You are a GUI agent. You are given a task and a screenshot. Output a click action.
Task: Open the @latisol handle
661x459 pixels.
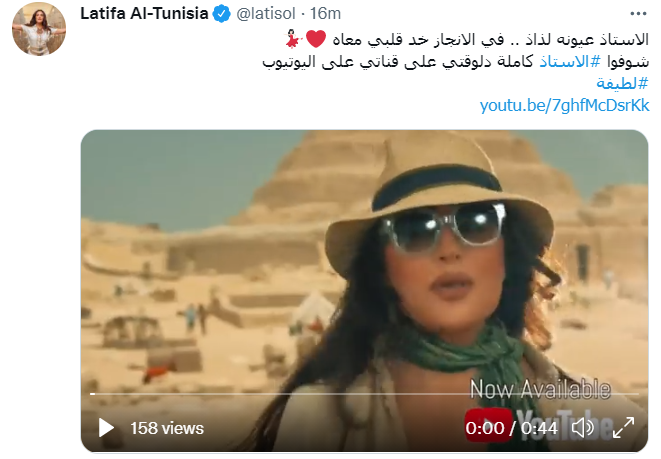266,14
